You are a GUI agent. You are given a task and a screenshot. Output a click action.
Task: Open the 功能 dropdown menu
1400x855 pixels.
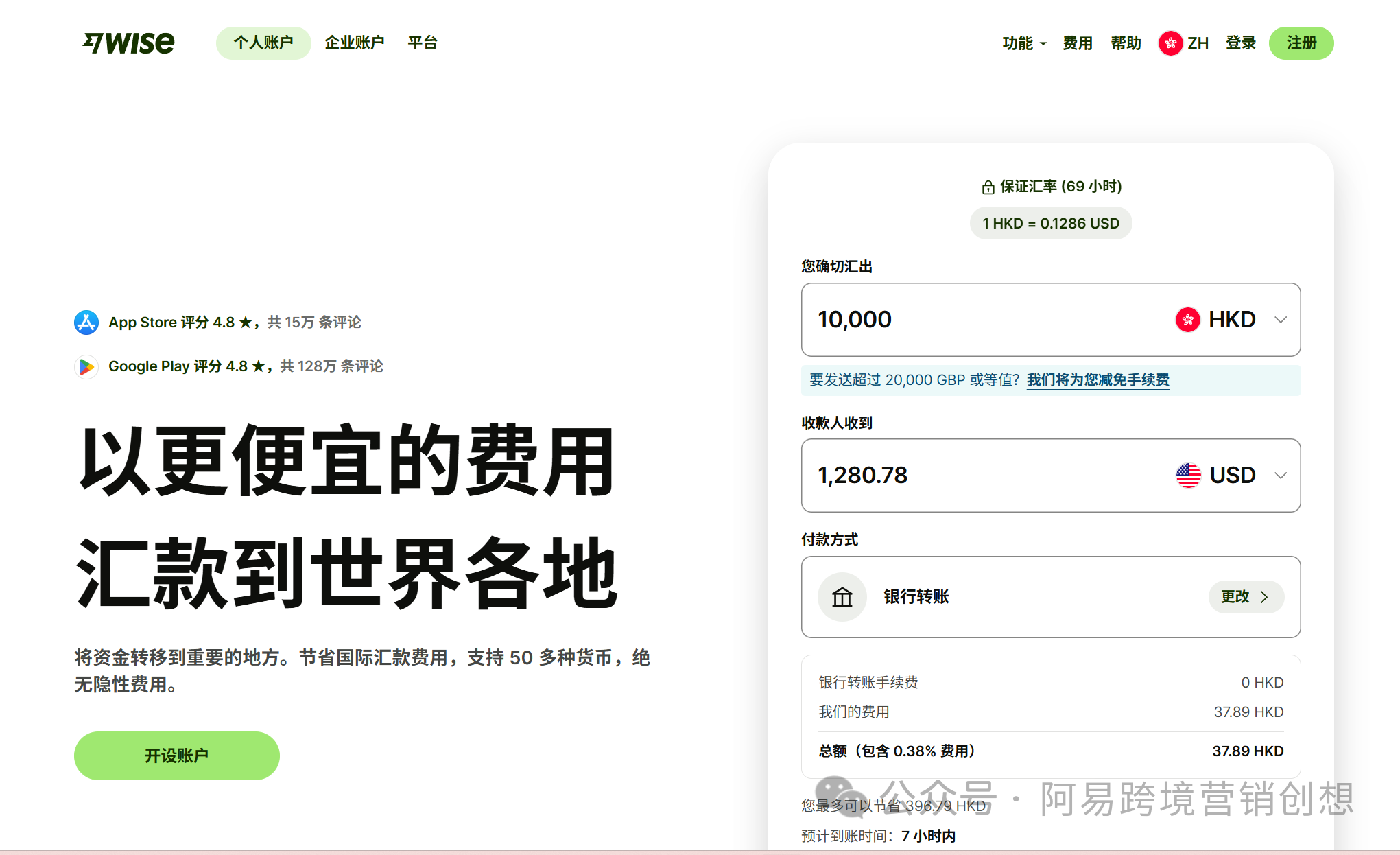pos(1024,43)
